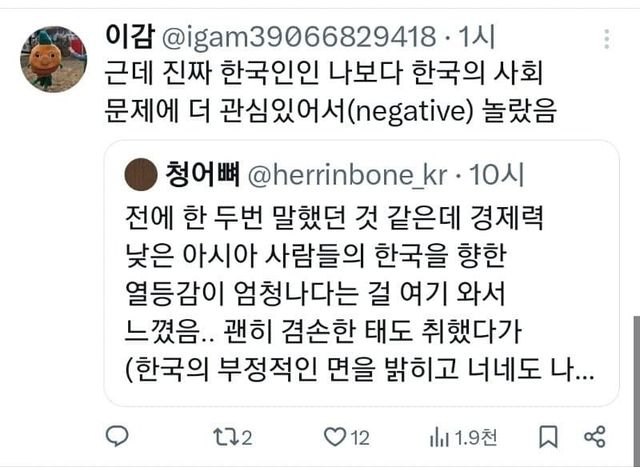
Task: Open the quoted tweet body text
Action: click(x=359, y=295)
